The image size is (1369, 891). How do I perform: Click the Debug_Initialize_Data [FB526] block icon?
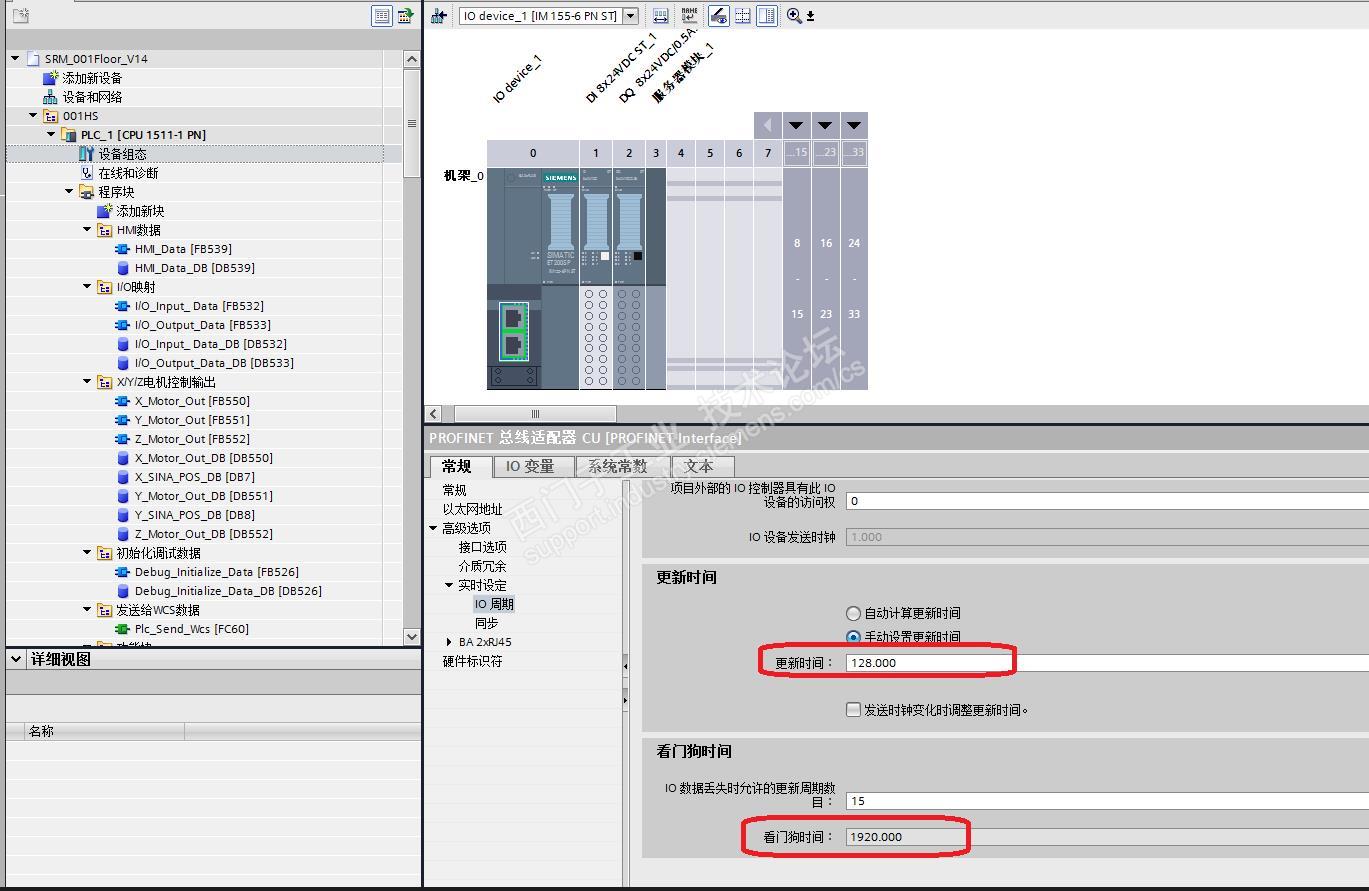[123, 572]
